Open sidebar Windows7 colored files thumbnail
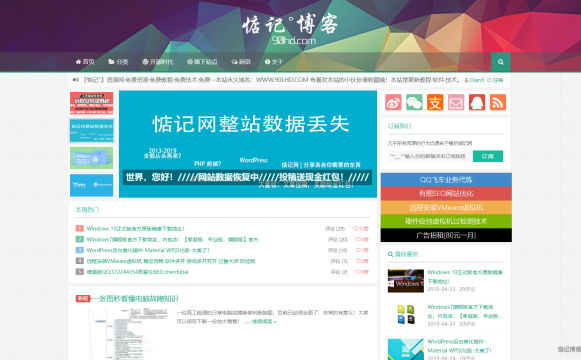The height and width of the screenshot is (360, 581). coord(406,315)
